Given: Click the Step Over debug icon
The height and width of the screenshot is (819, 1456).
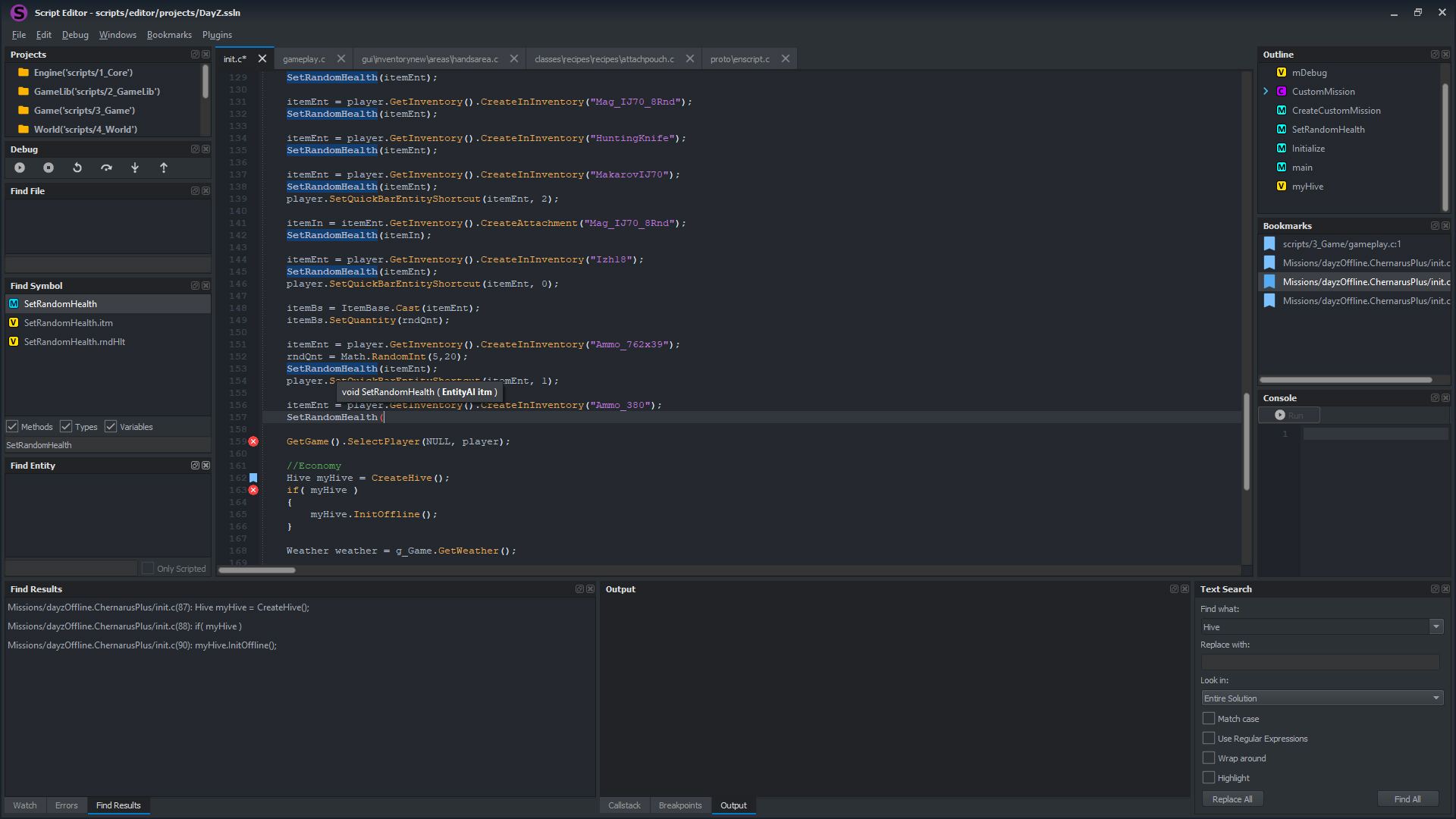Looking at the screenshot, I should pos(106,167).
